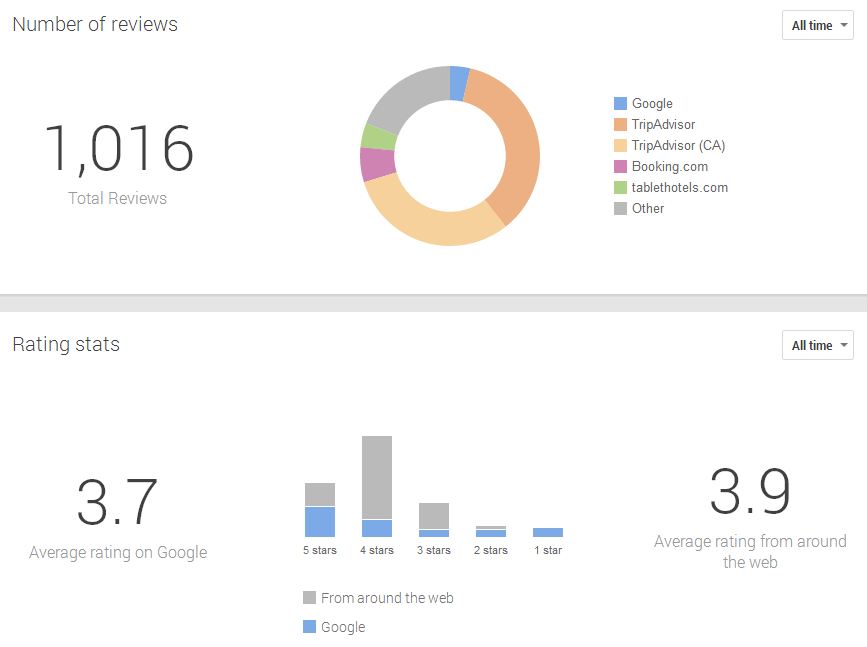
Task: Click the tablethotels.com green legend swatch
Action: pyautogui.click(x=620, y=188)
